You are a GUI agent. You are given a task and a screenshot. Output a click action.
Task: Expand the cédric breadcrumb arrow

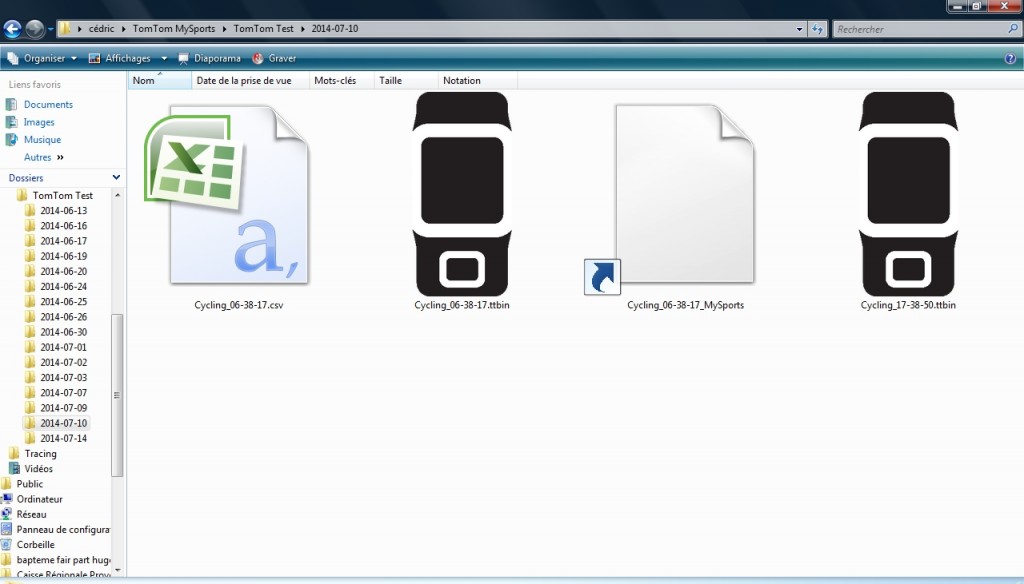tap(123, 29)
